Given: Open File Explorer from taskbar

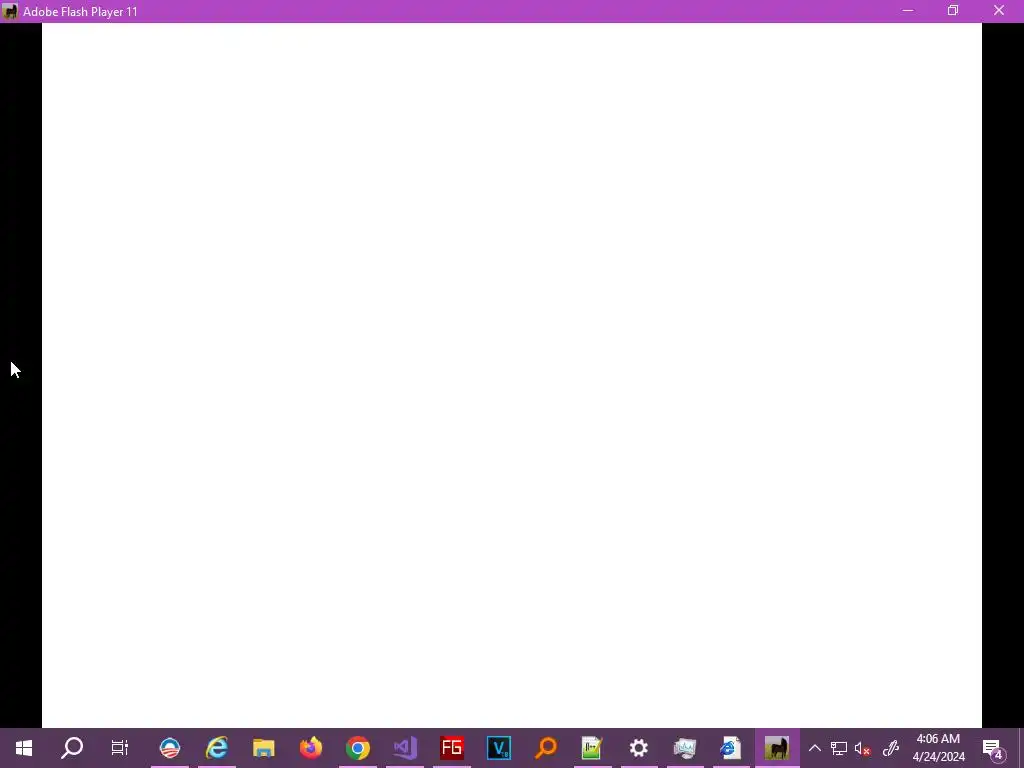Looking at the screenshot, I should click(x=264, y=748).
